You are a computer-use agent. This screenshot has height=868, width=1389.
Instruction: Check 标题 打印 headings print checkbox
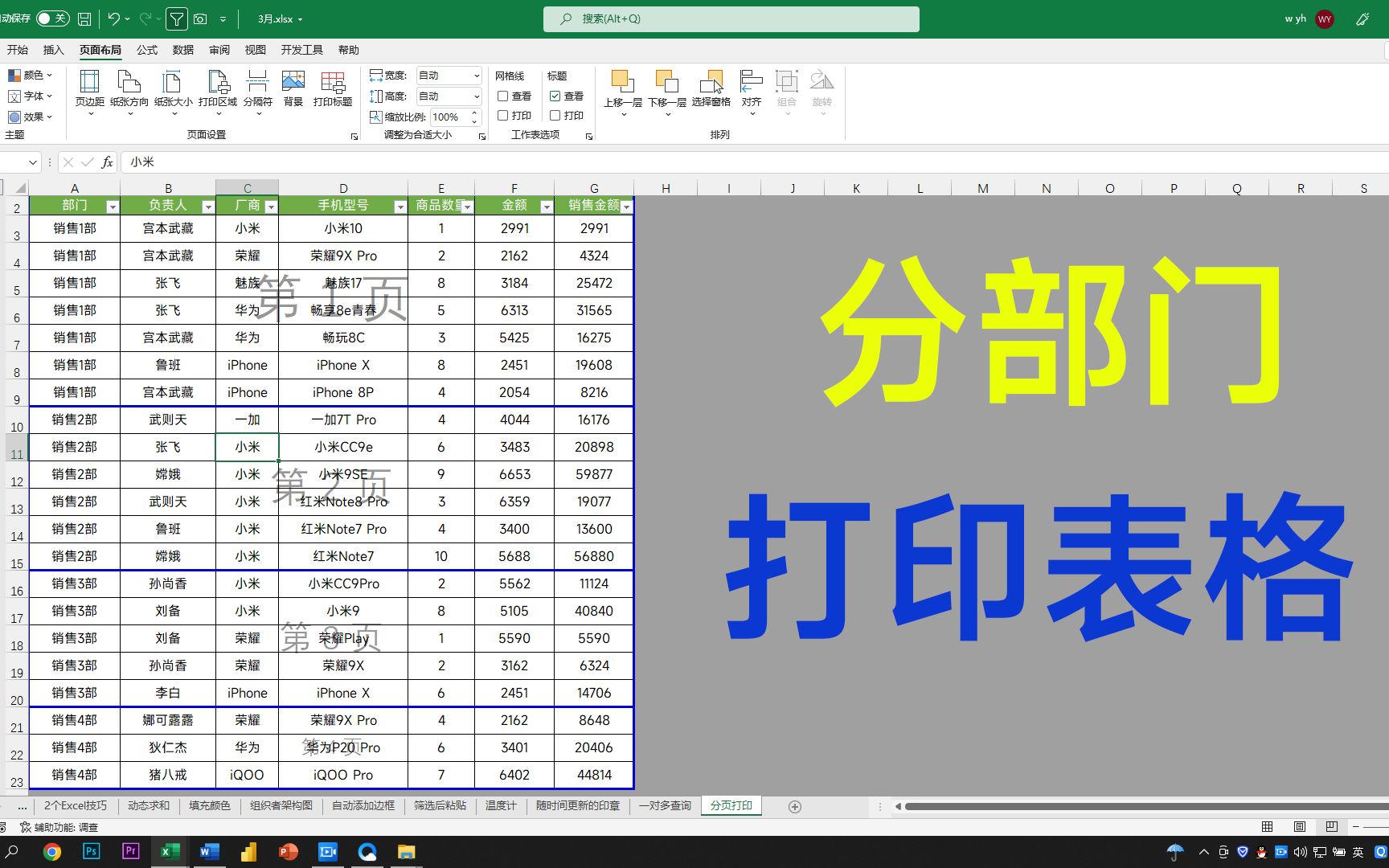[555, 115]
